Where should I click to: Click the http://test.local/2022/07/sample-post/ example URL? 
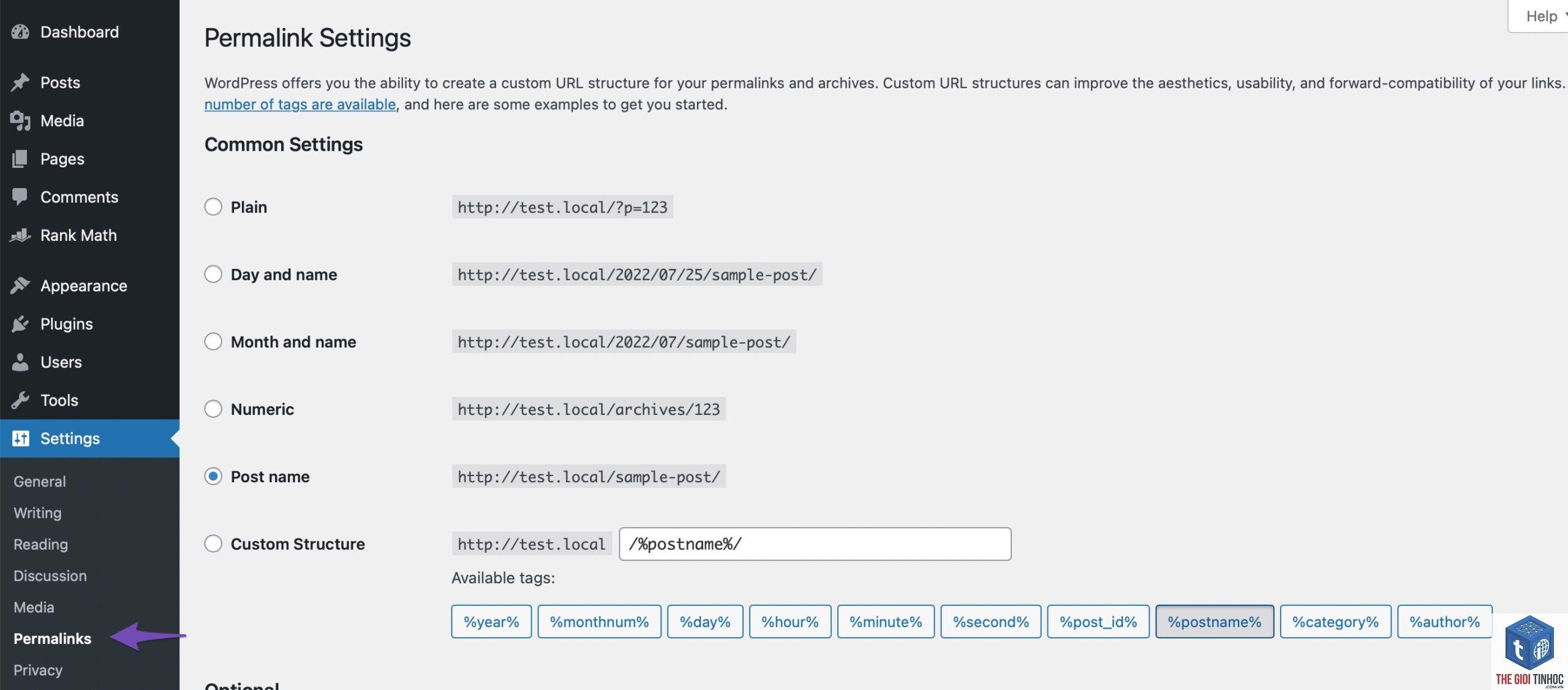(x=624, y=342)
